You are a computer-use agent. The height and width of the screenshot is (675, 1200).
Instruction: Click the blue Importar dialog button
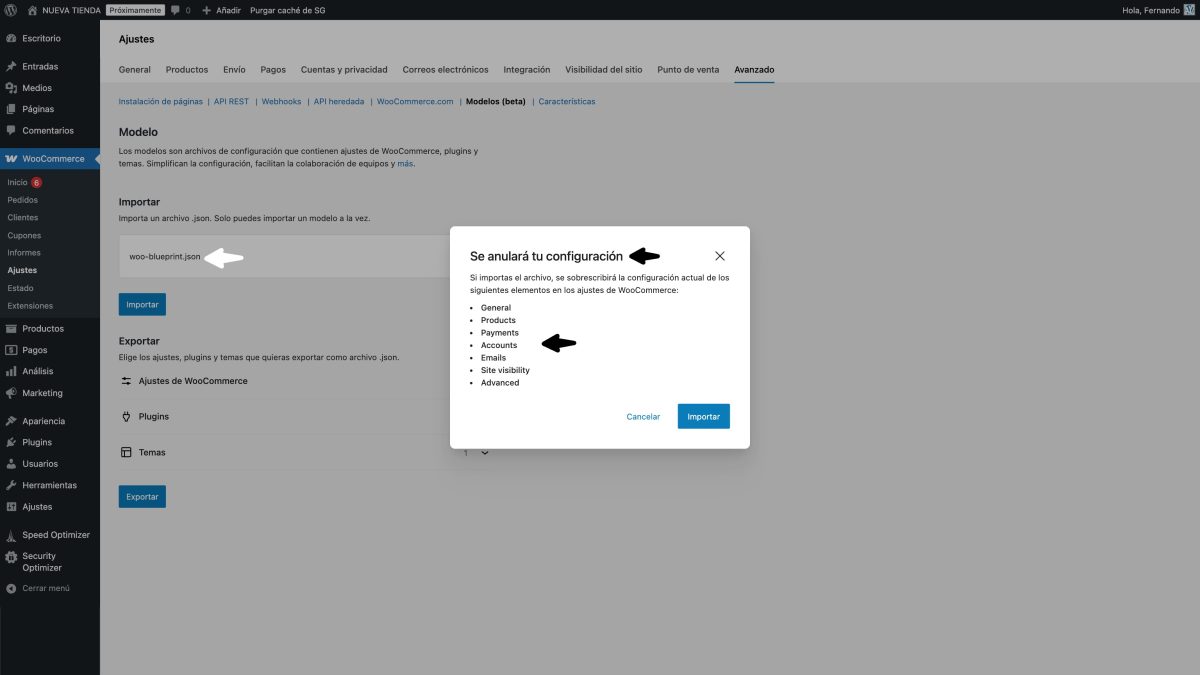703,416
